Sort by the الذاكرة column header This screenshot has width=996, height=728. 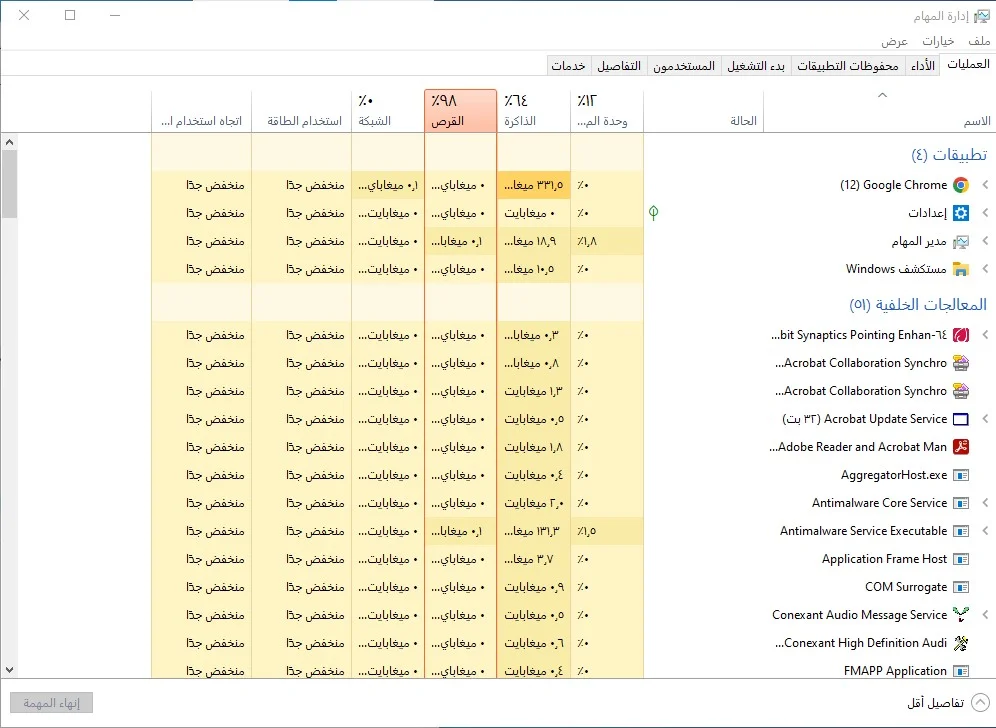(534, 111)
